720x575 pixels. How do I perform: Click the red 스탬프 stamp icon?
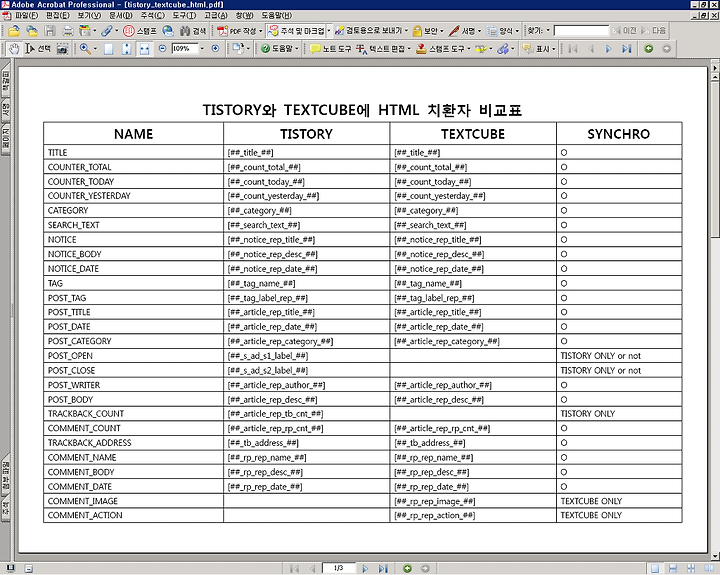tap(129, 31)
